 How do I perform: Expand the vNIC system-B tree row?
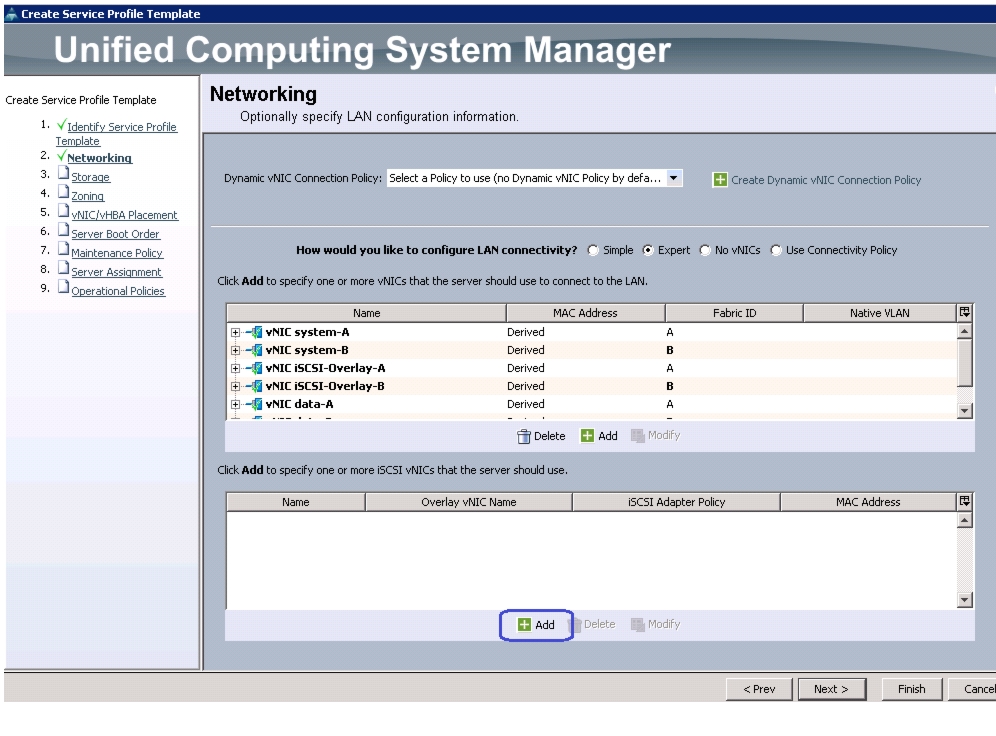coord(235,350)
